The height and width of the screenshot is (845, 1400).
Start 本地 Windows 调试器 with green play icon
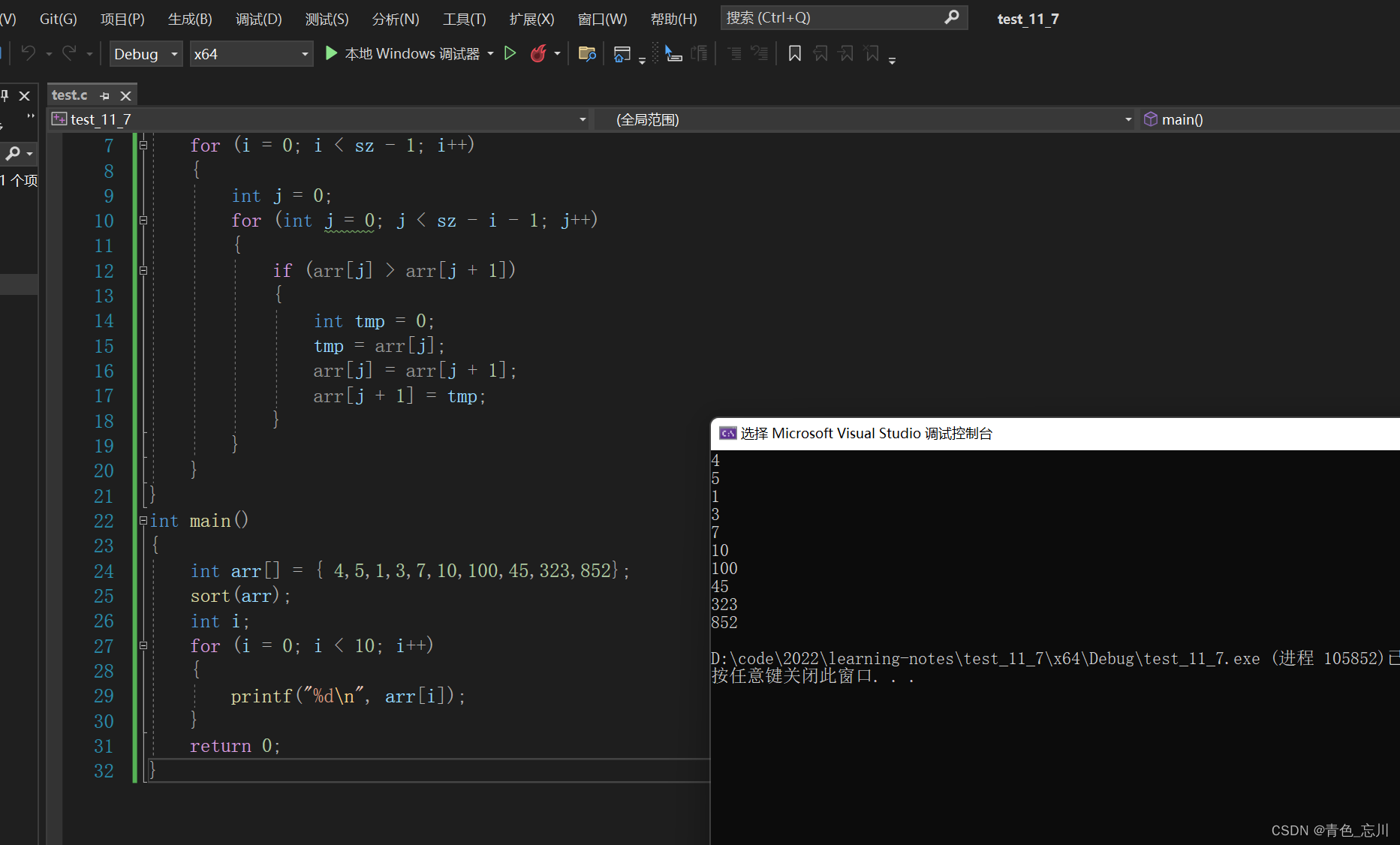click(x=330, y=53)
